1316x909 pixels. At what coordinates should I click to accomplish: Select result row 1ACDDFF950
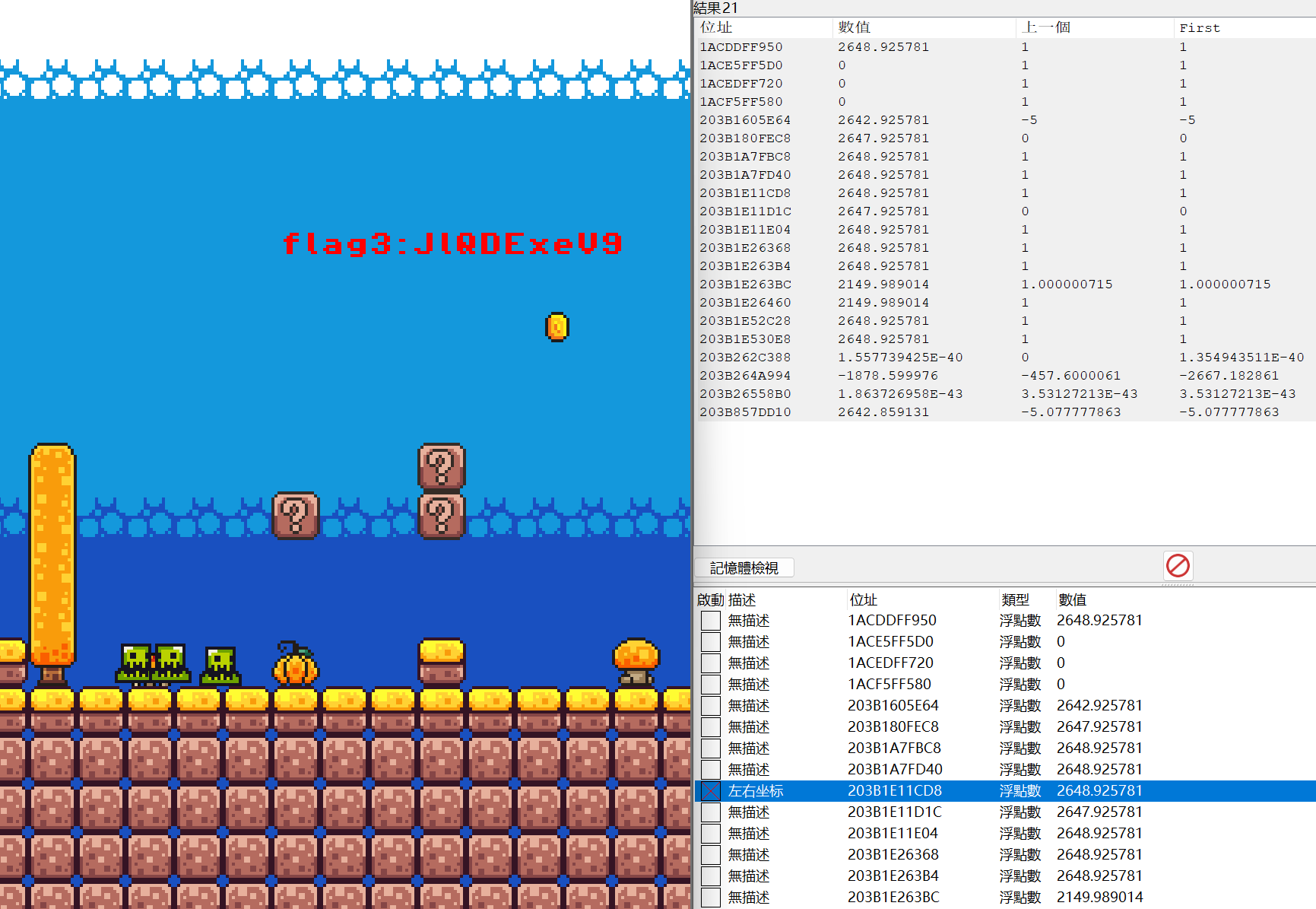[1005, 47]
